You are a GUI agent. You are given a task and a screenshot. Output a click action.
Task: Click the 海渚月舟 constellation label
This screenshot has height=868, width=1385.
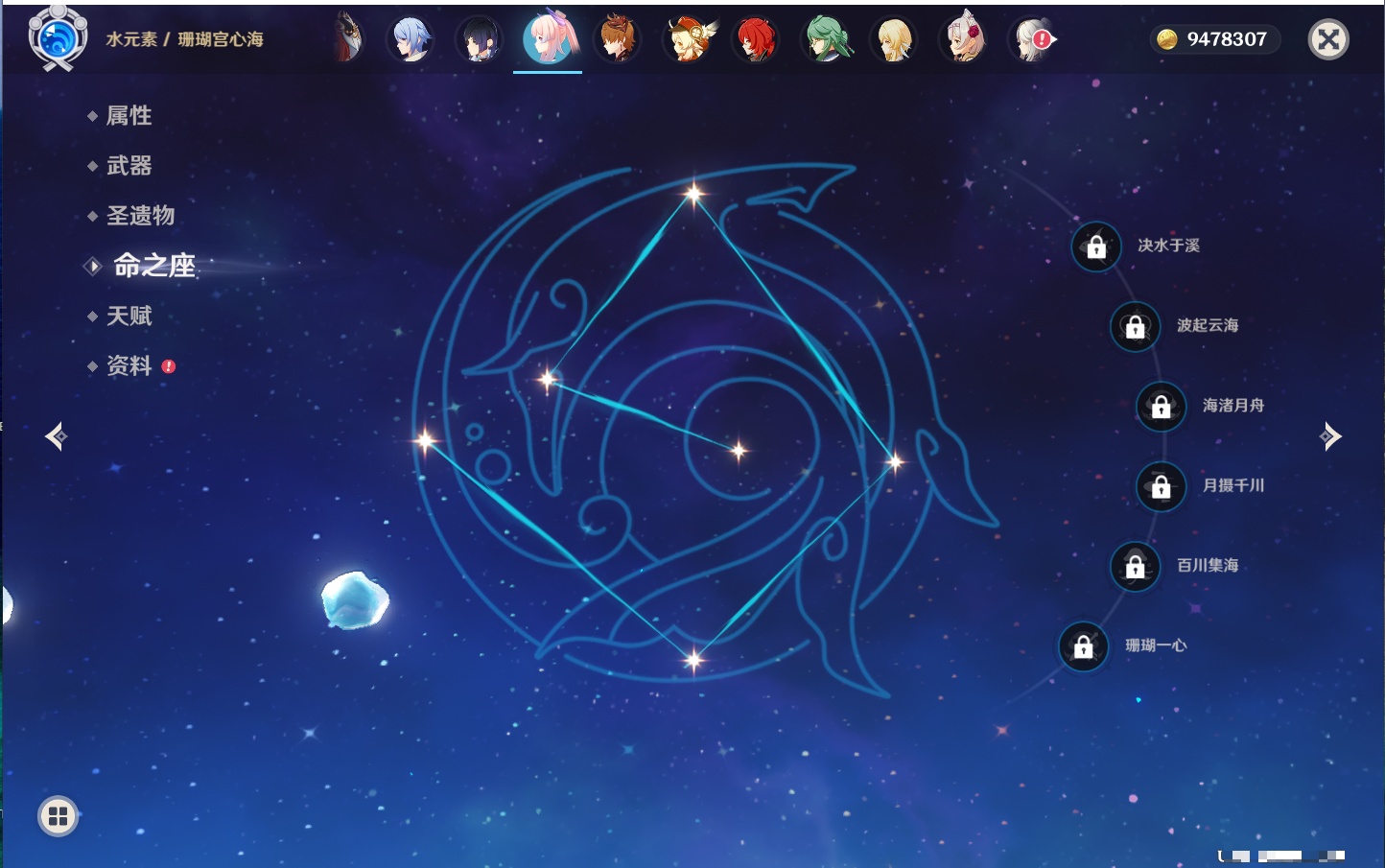[1233, 406]
